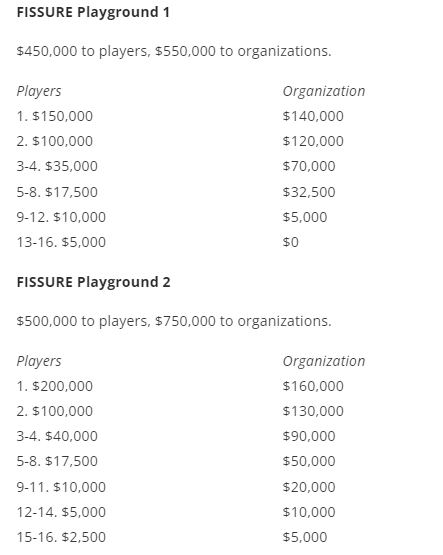Click the 1. $150,000 player prize
443x555 pixels.
(x=55, y=116)
